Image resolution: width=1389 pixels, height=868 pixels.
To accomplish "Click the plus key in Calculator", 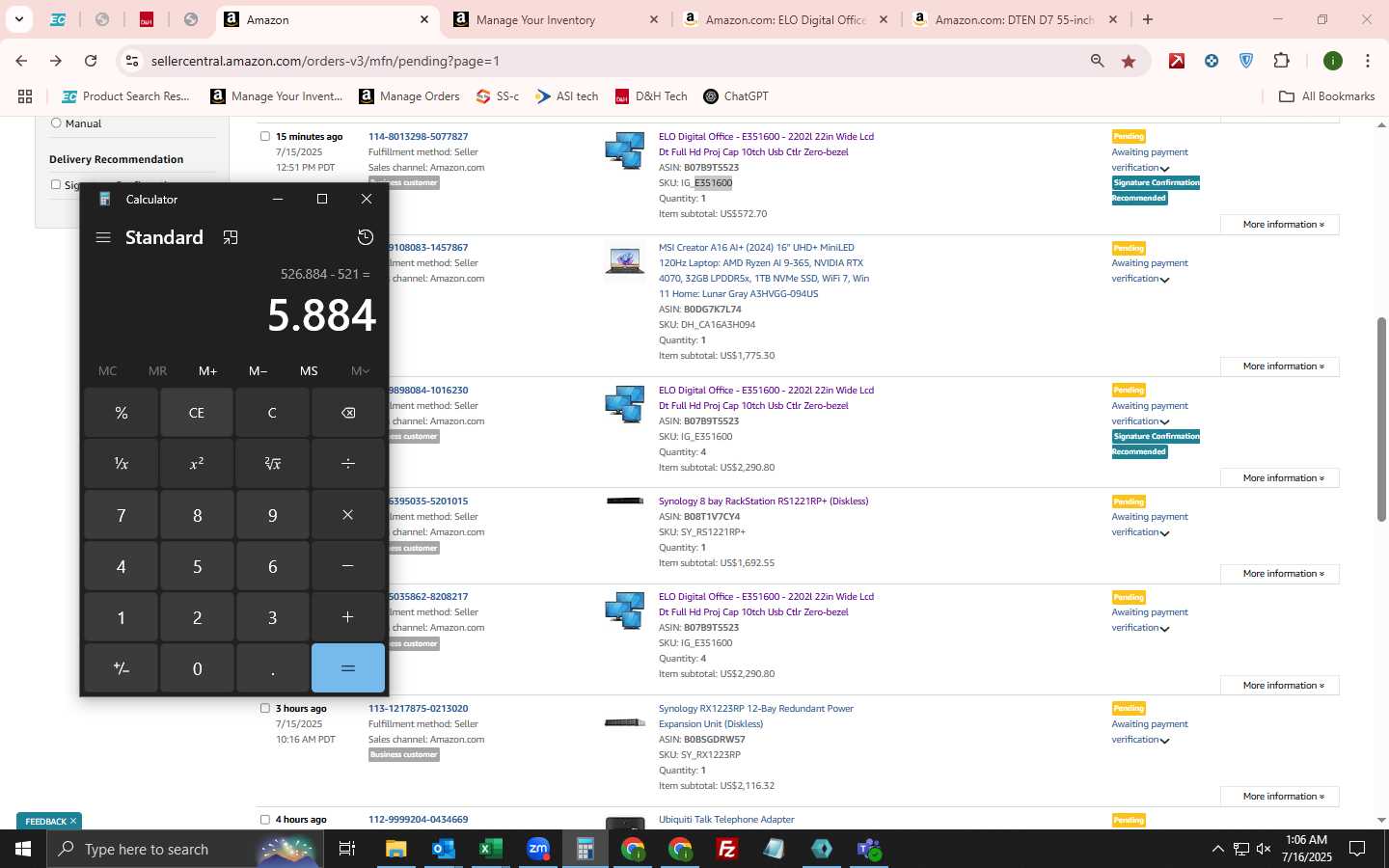I will coord(348,617).
